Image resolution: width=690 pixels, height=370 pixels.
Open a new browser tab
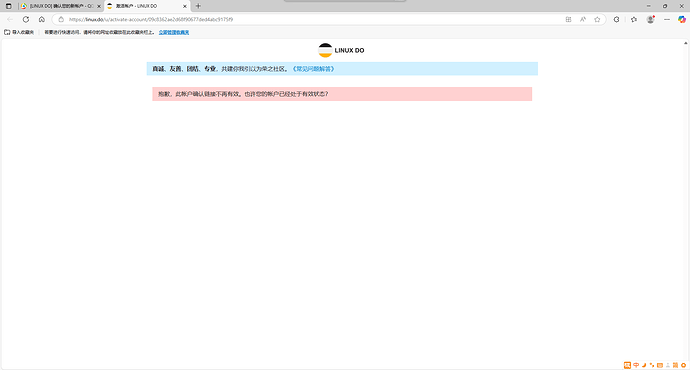198,6
